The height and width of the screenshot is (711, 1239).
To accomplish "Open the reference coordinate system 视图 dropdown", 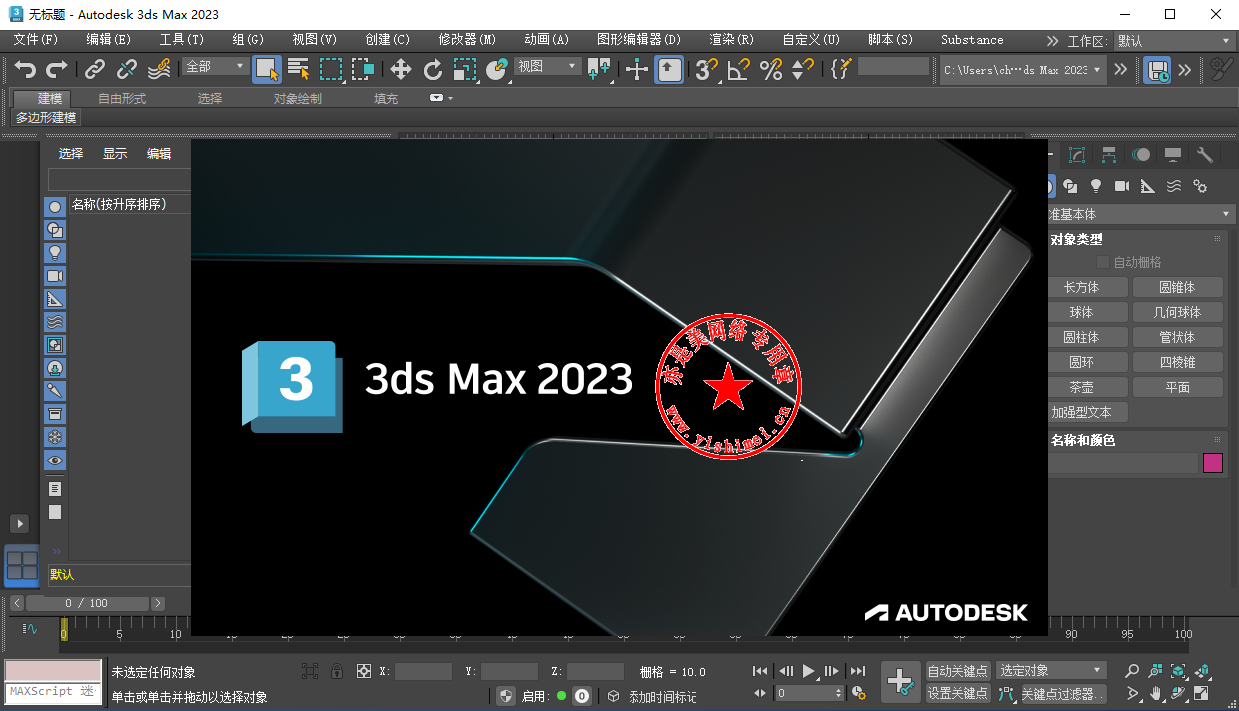I will [547, 66].
